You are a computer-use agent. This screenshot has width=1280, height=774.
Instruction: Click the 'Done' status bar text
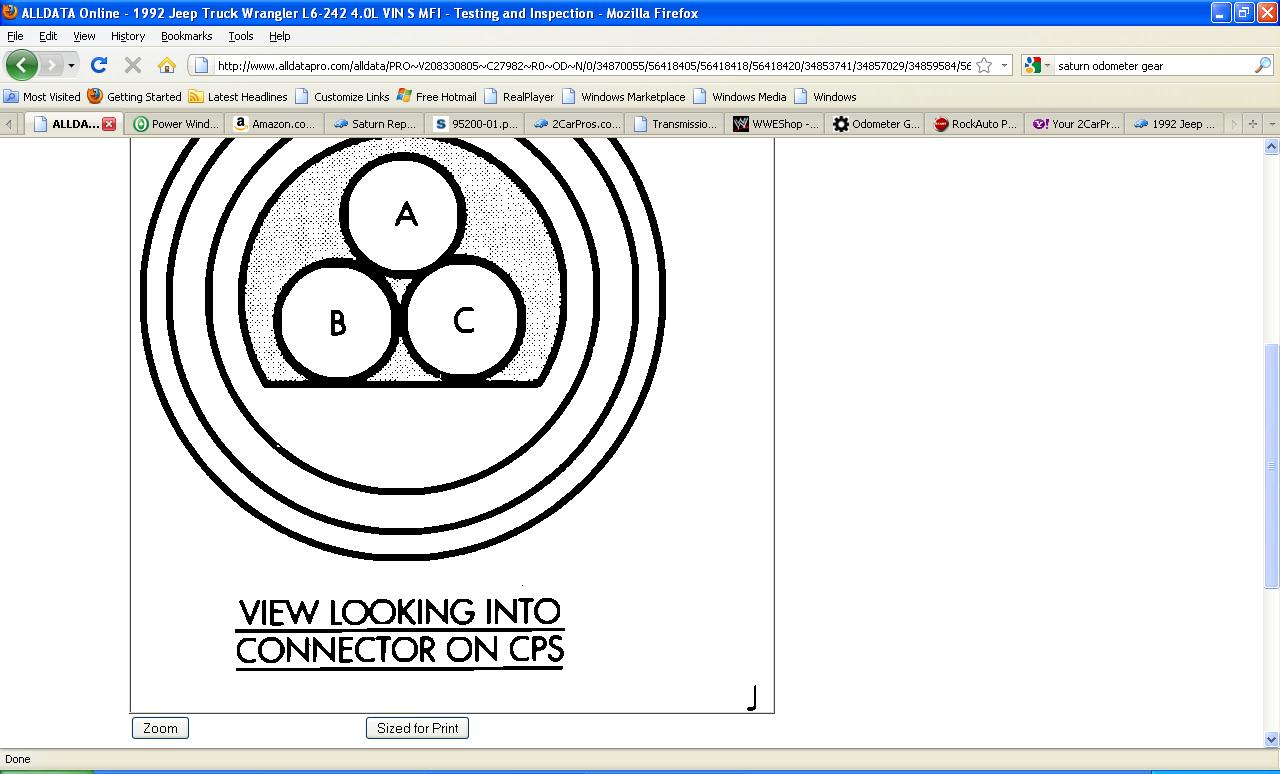18,759
